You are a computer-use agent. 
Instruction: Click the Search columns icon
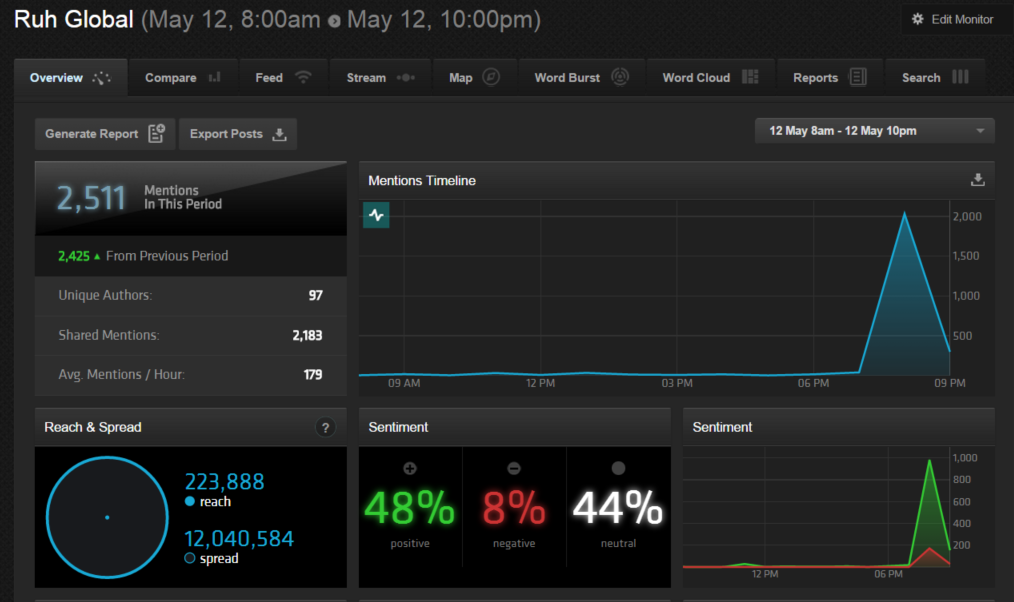[960, 77]
